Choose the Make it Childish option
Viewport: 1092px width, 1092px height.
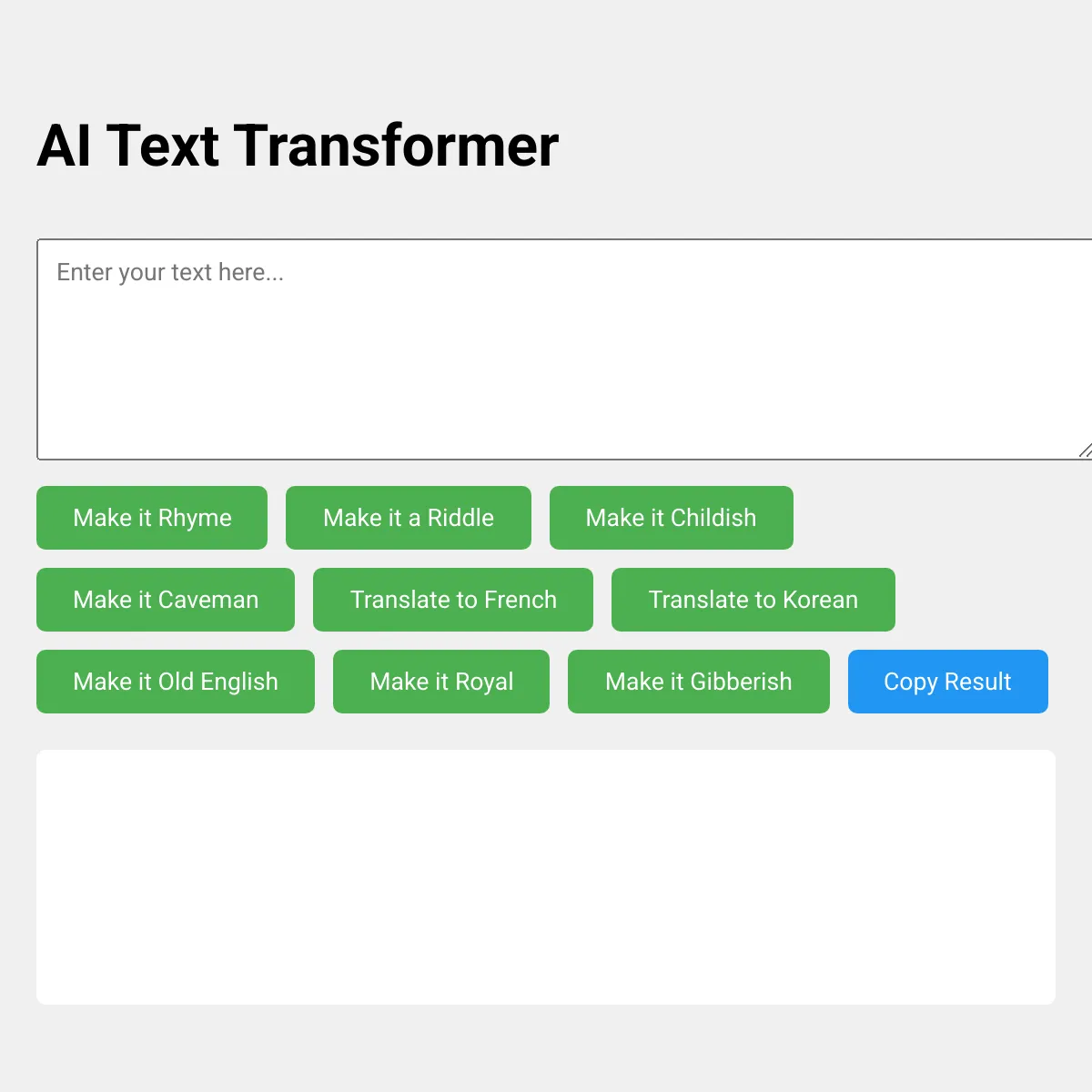pyautogui.click(x=672, y=518)
